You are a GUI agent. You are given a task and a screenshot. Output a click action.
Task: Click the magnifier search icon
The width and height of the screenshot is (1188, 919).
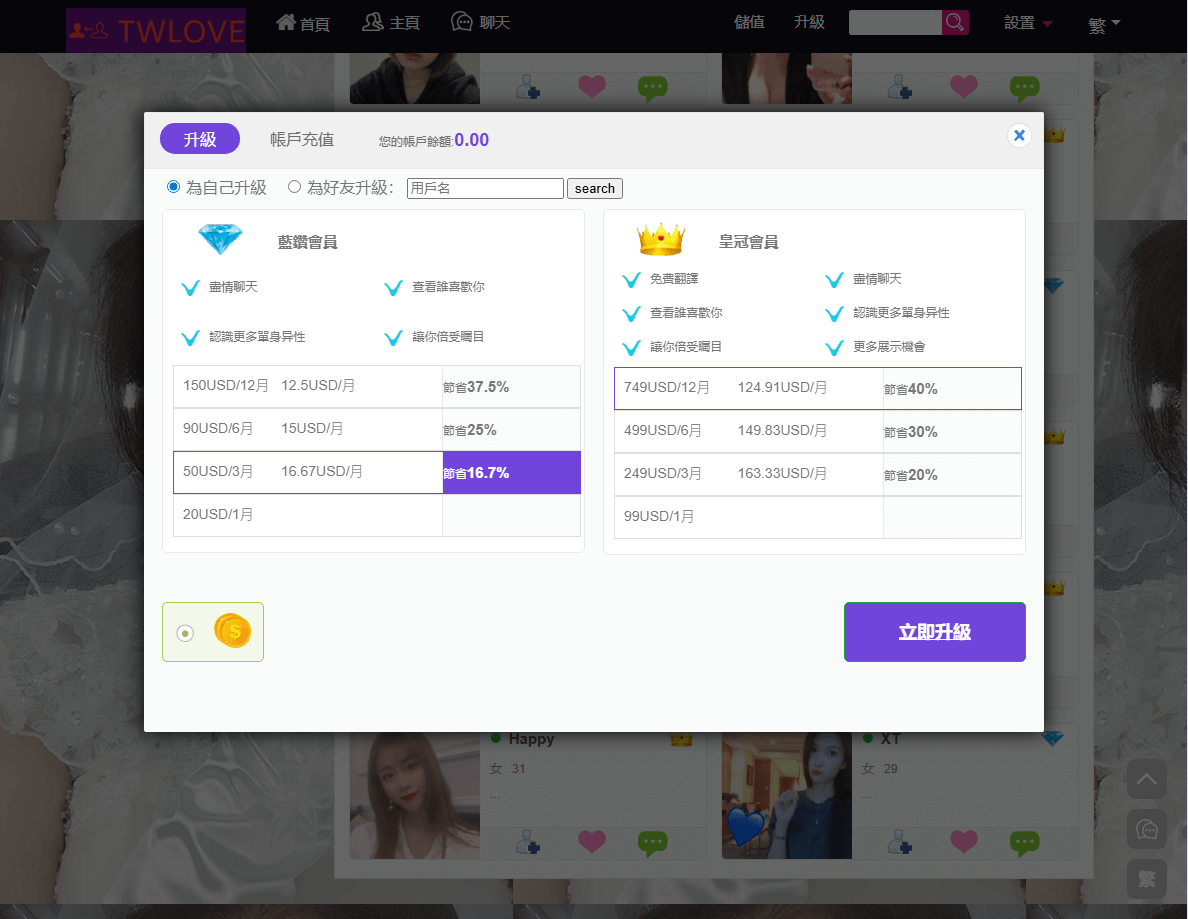point(955,23)
